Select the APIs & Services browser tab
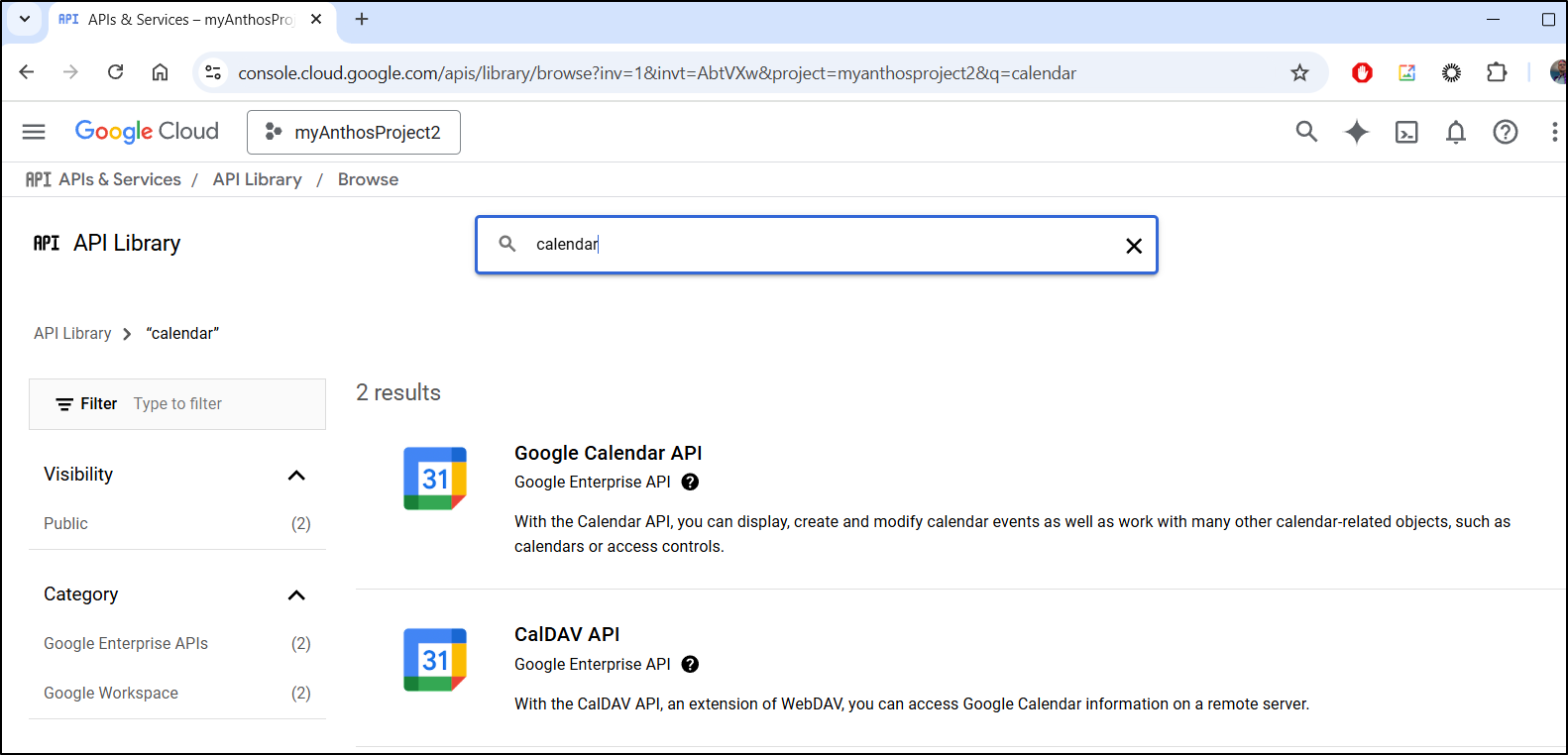Viewport: 1568px width, 755px height. [190, 19]
